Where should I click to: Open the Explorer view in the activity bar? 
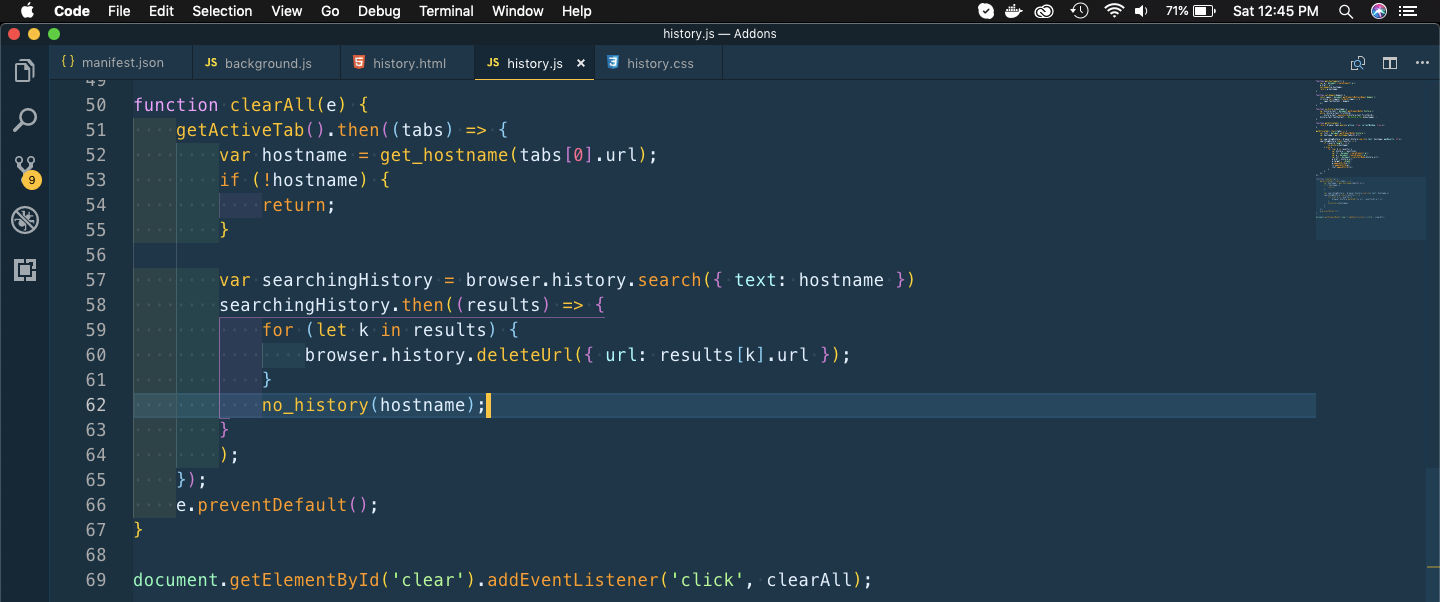tap(25, 71)
